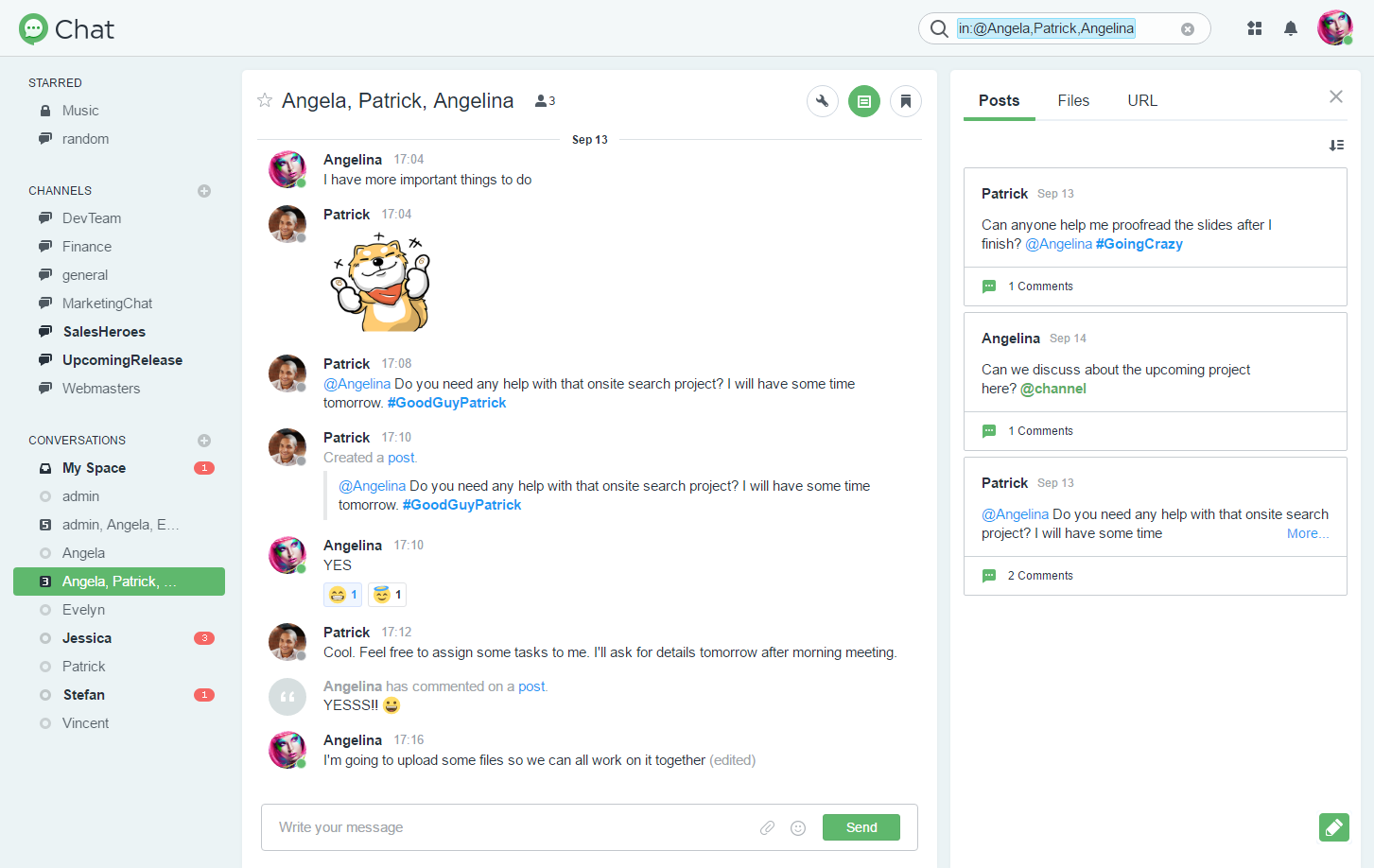Click the green compose post pencil button

click(x=1333, y=827)
